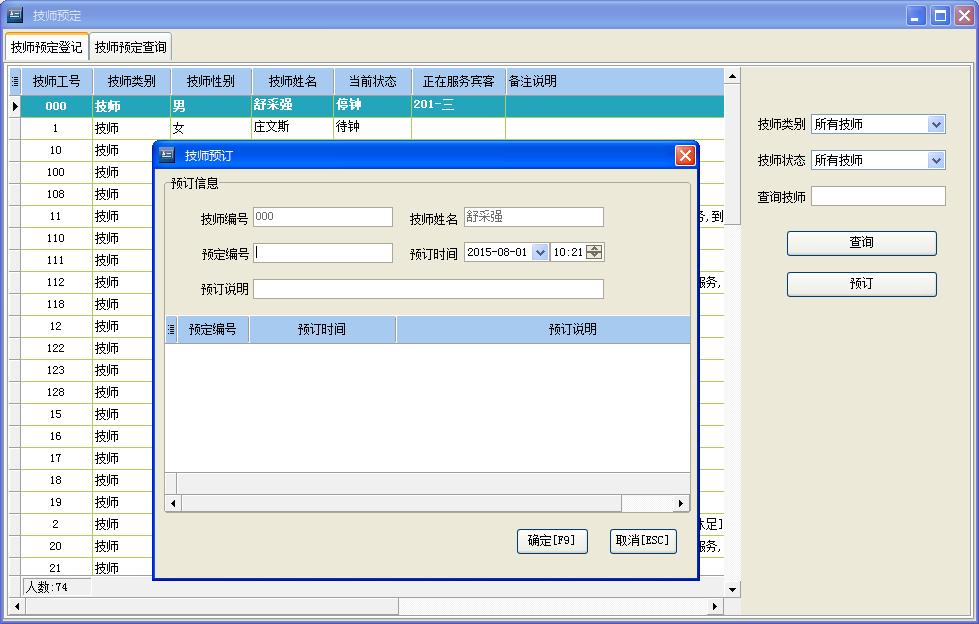979x624 pixels.
Task: Click the dialog grid column selector icon
Action: [x=171, y=329]
